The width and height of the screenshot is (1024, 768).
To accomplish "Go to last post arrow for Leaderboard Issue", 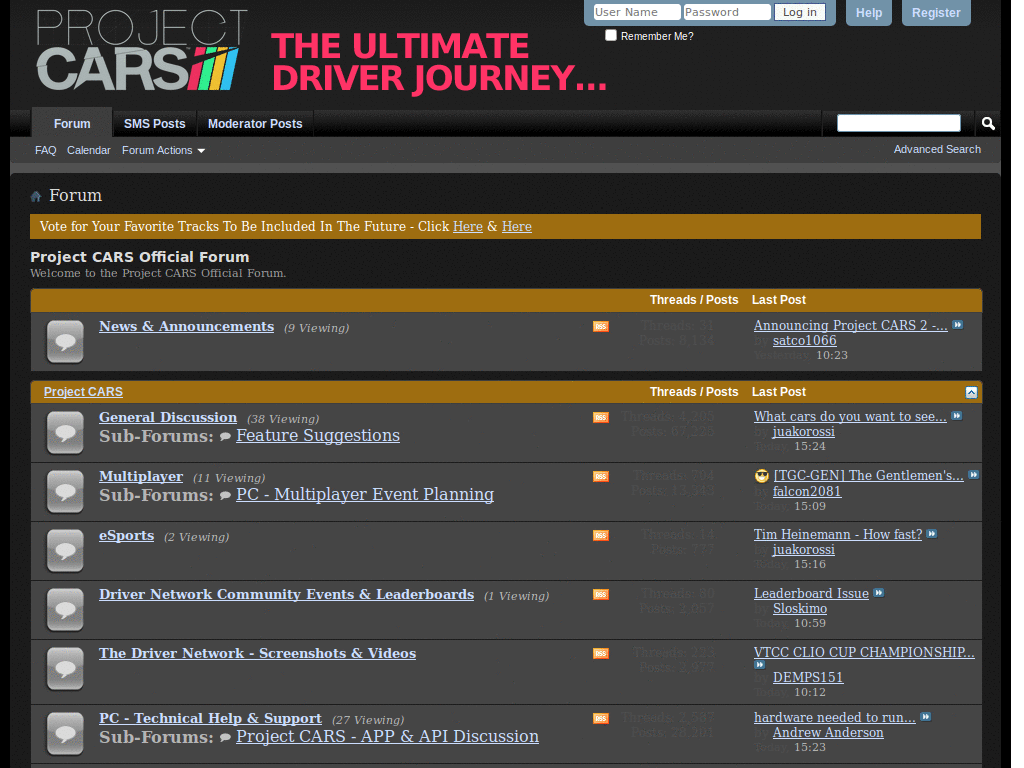I will [879, 592].
